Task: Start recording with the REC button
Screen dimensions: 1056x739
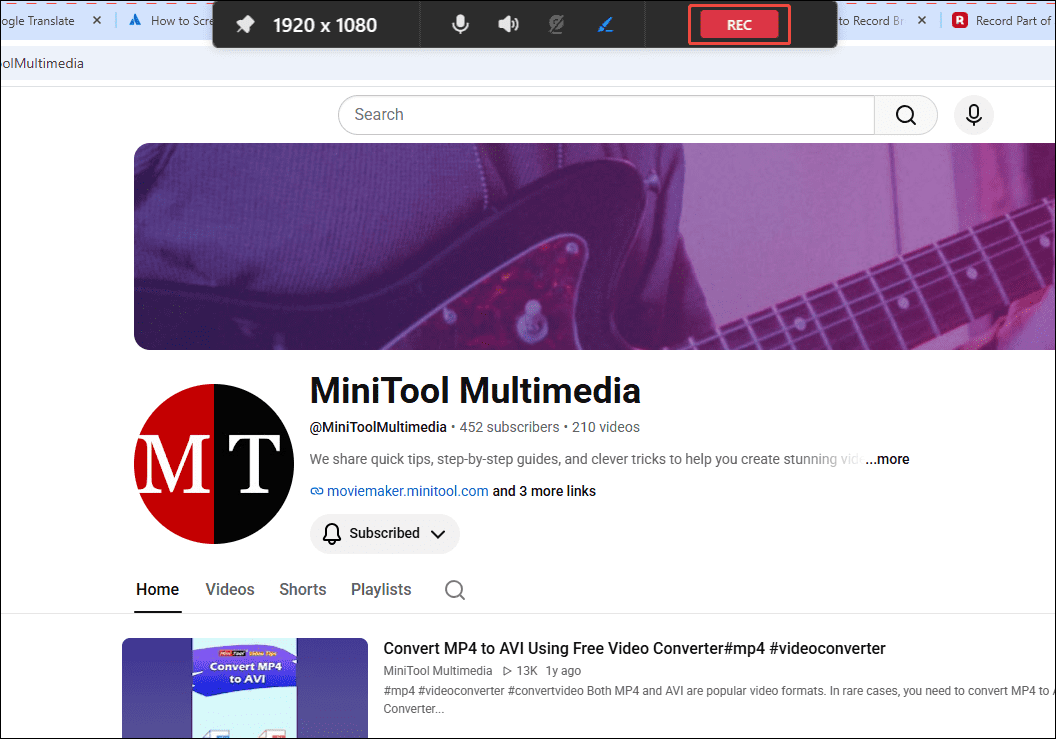Action: [x=739, y=25]
